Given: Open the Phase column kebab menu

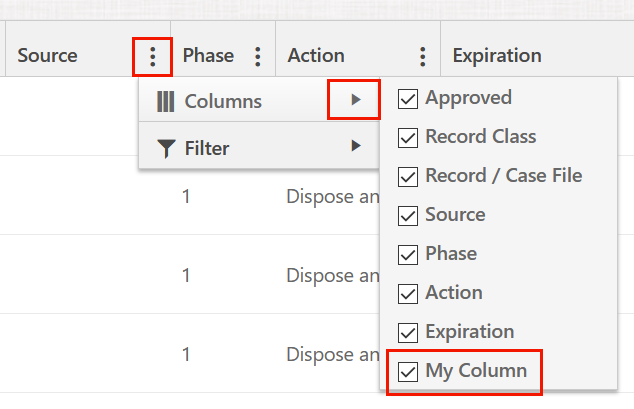Looking at the screenshot, I should pos(258,56).
